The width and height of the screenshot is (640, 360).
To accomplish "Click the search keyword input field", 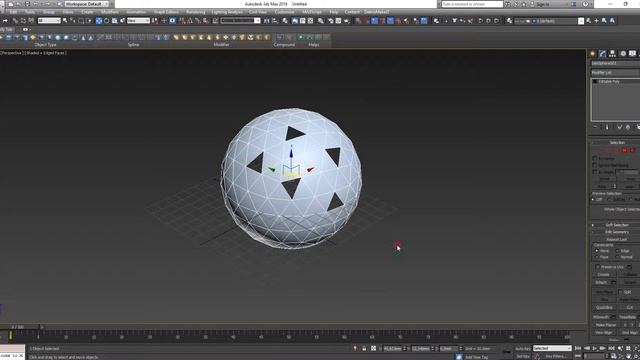I will (x=472, y=4).
